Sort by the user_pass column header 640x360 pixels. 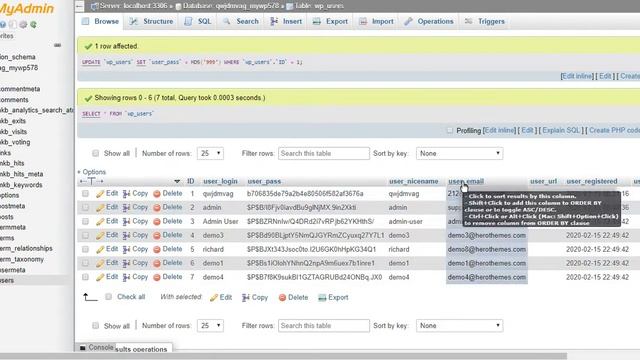click(x=264, y=181)
